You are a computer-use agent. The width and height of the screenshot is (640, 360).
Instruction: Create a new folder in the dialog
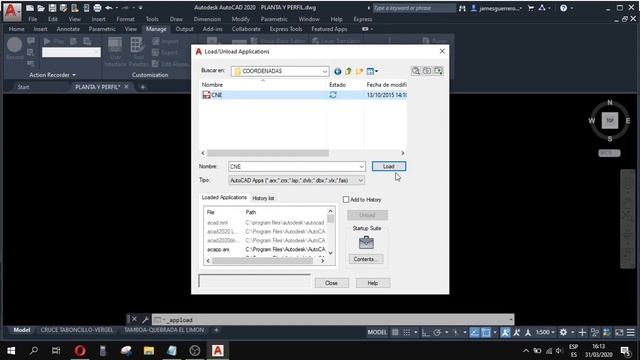point(359,71)
